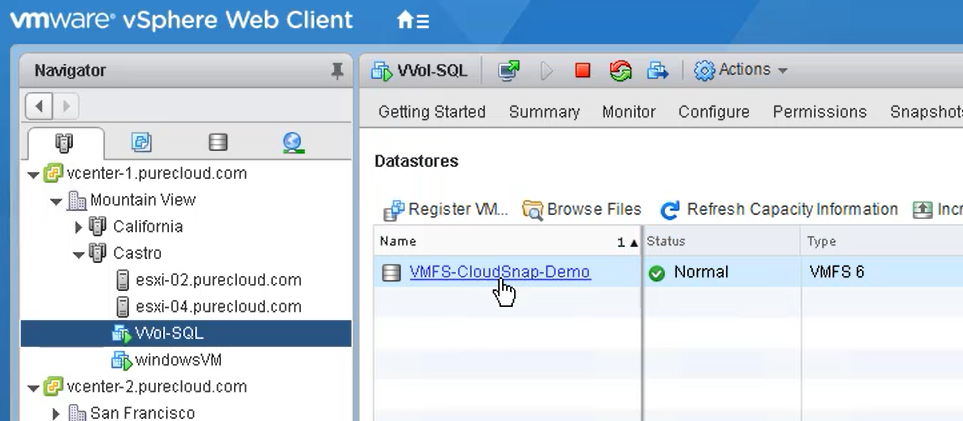Screen dimensions: 963x421
Task: Go back with navigator history arrow
Action: [39, 106]
